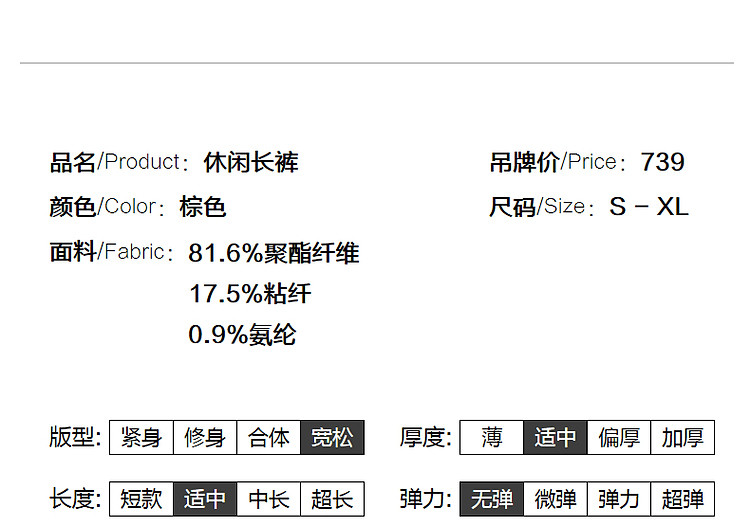Select the 紧身 fit option
Image resolution: width=750 pixels, height=526 pixels.
pos(141,437)
